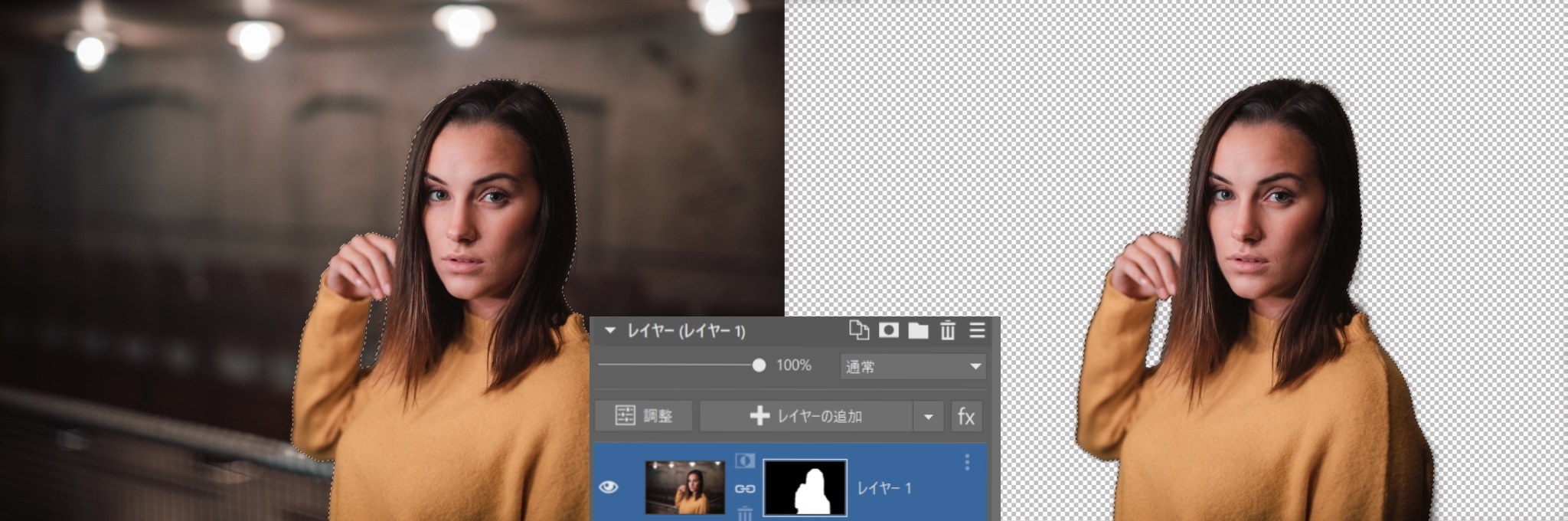
Task: Click the invert mask icon on レイヤー 1
Action: click(745, 461)
